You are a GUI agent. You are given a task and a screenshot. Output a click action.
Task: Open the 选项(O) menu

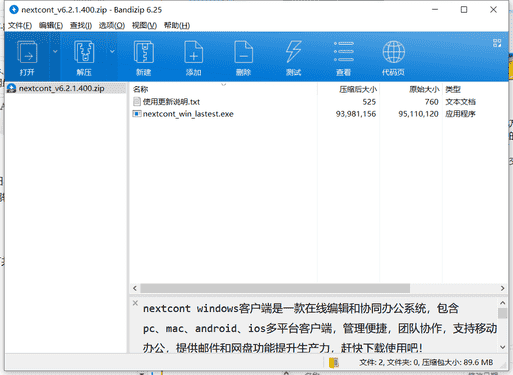112,25
